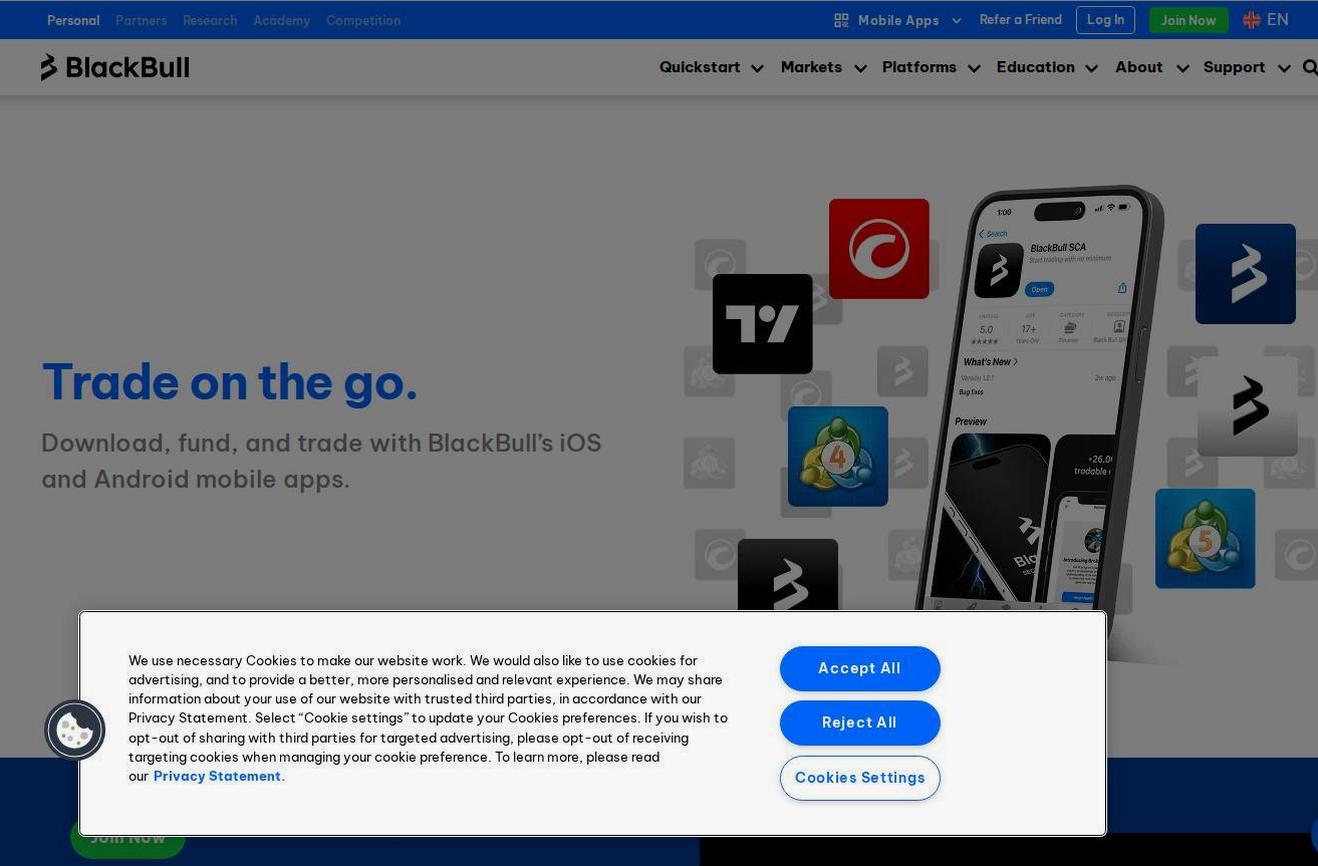Click the green Join Now header button
Screen dimensions: 1318x866
(x=1188, y=20)
